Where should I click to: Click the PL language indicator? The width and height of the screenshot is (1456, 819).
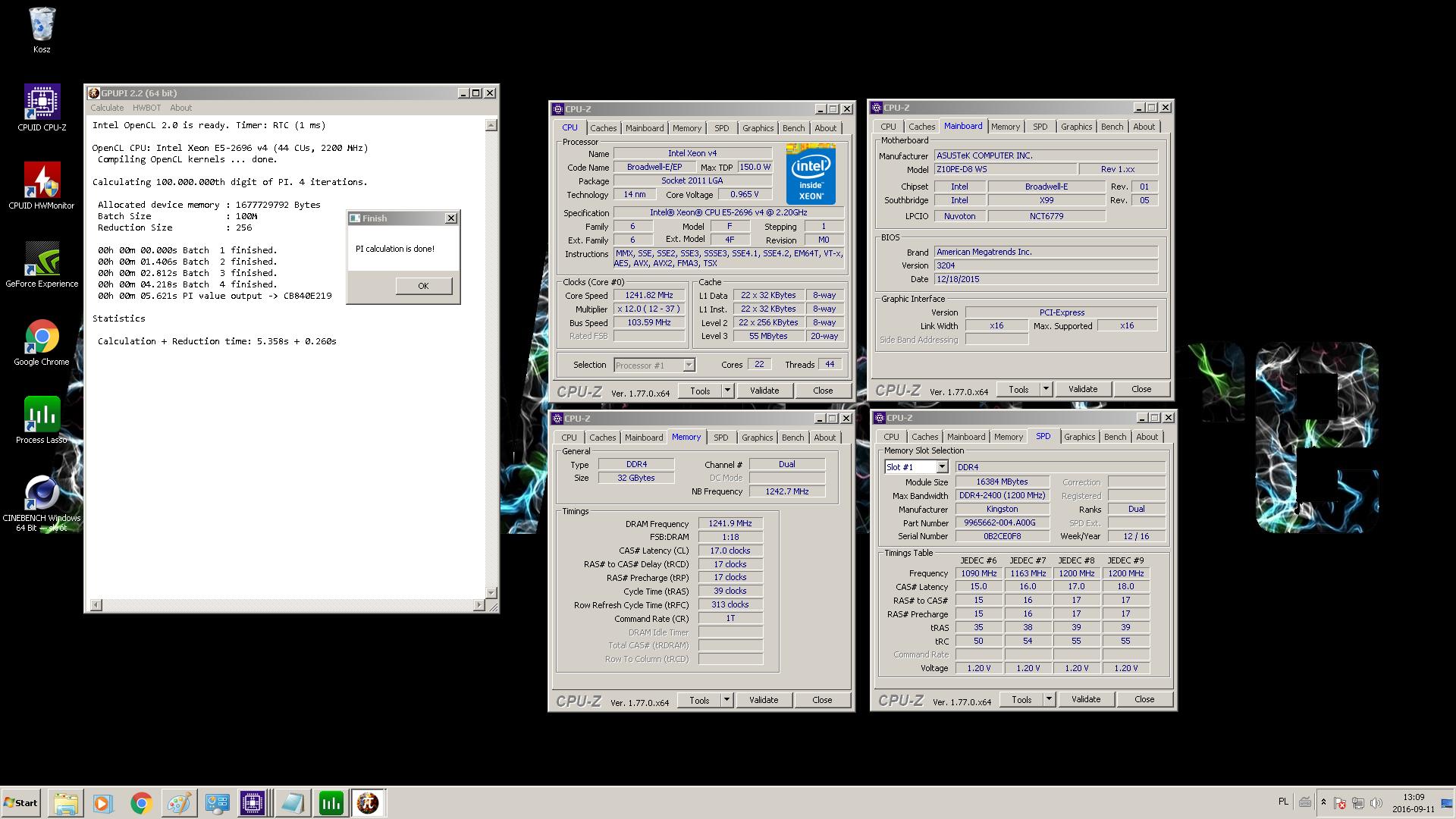point(1283,802)
